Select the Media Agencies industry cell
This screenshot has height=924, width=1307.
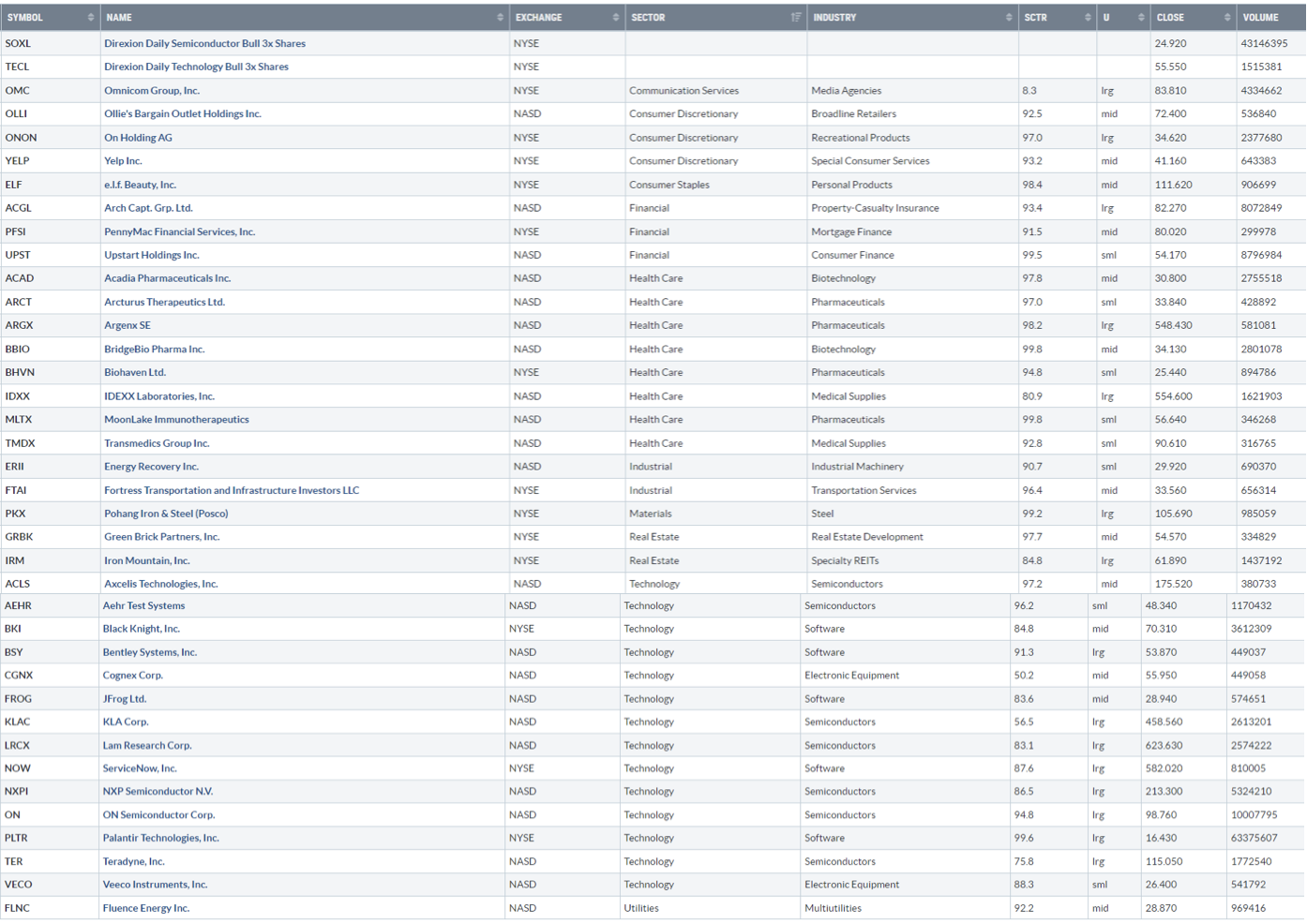coord(847,91)
